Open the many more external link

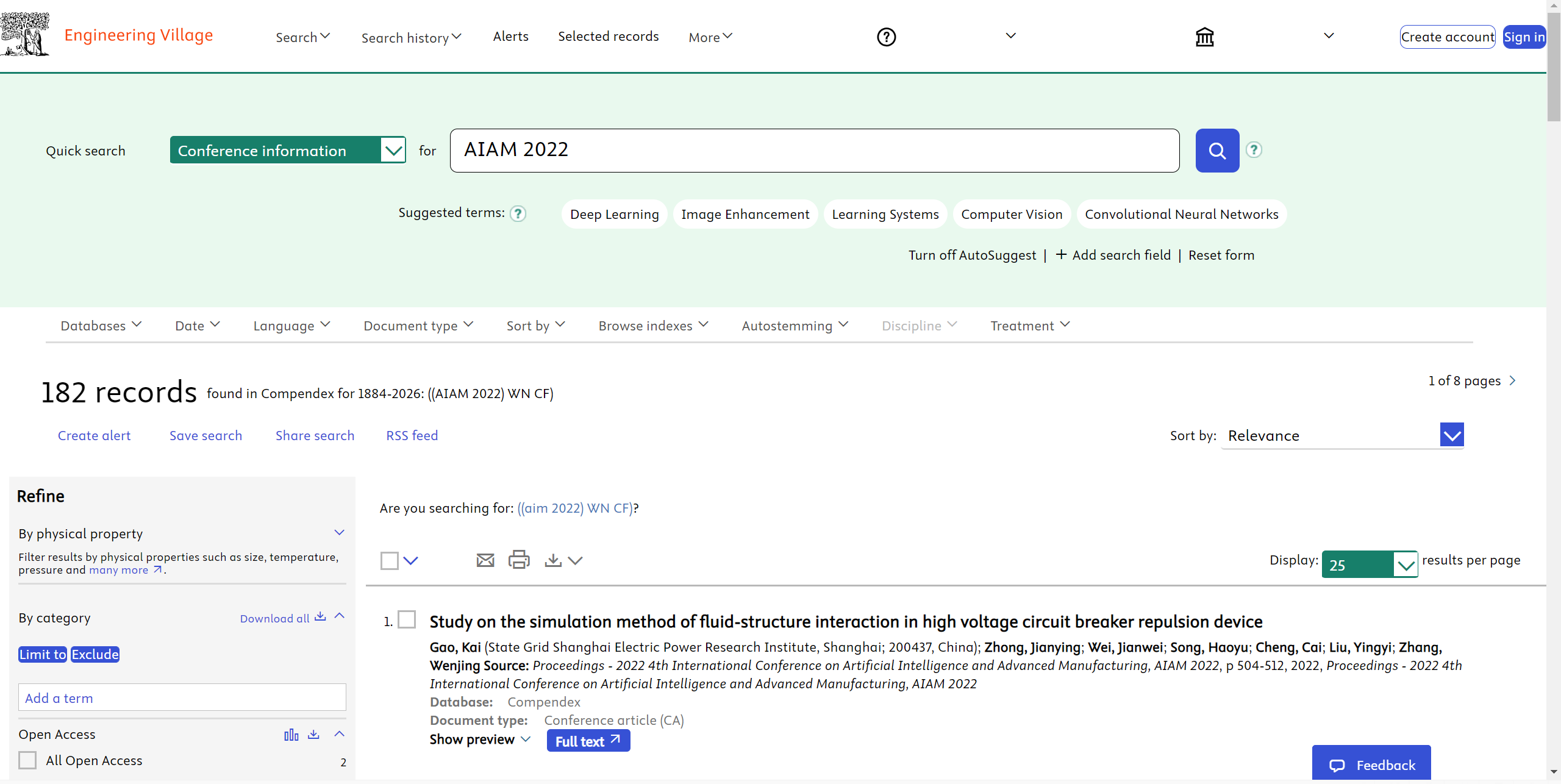126,570
